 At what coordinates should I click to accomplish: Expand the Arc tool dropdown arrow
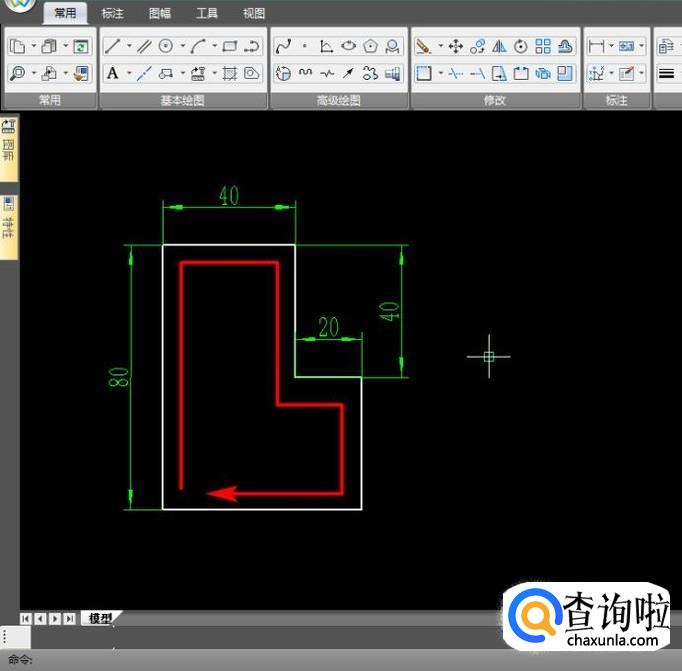point(212,46)
